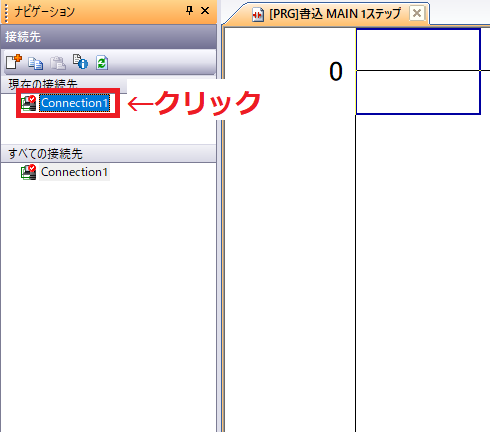Close the [PRG]書込 MAIN tab
The width and height of the screenshot is (490, 432).
417,14
